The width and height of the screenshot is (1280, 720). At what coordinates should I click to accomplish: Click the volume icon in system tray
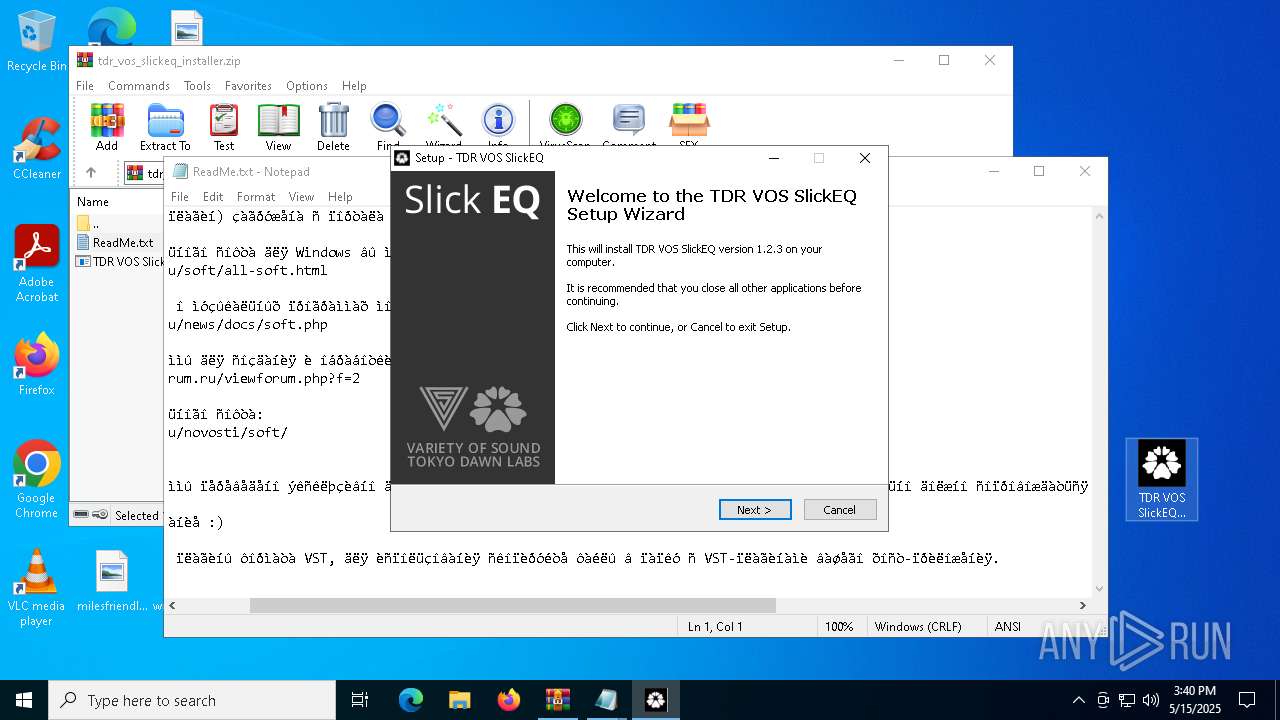1150,700
